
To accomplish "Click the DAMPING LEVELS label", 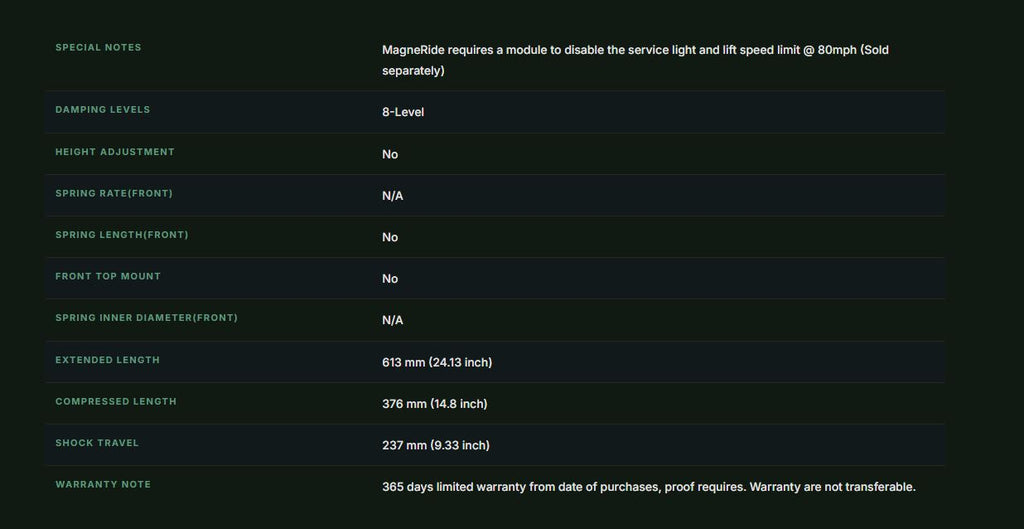I will click(103, 110).
